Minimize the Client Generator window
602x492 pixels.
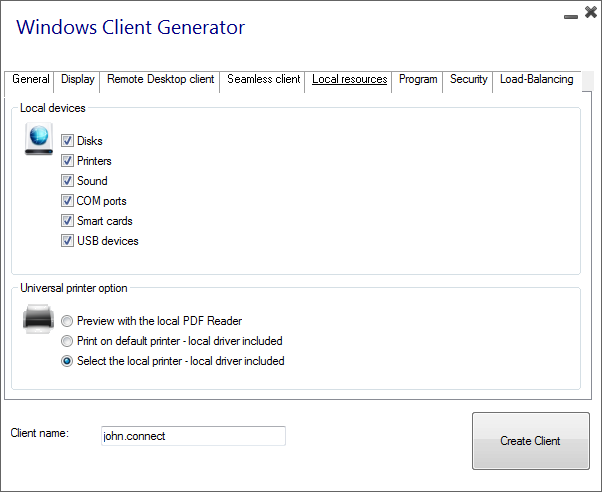[571, 17]
